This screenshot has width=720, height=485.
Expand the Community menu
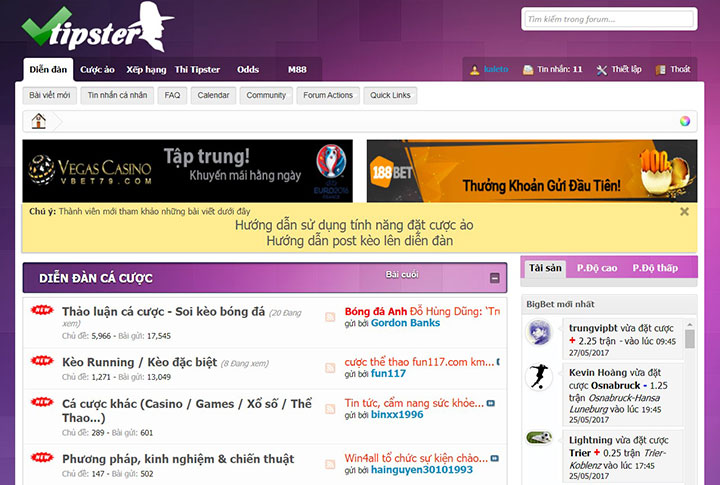click(x=266, y=96)
